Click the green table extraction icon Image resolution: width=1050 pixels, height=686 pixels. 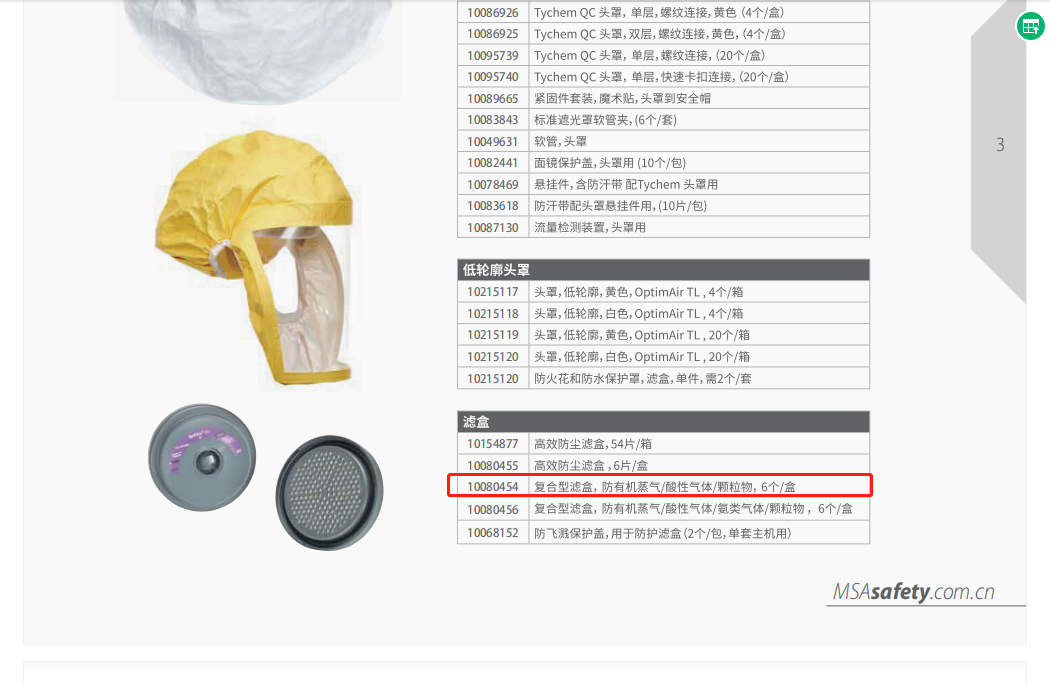pos(1031,27)
